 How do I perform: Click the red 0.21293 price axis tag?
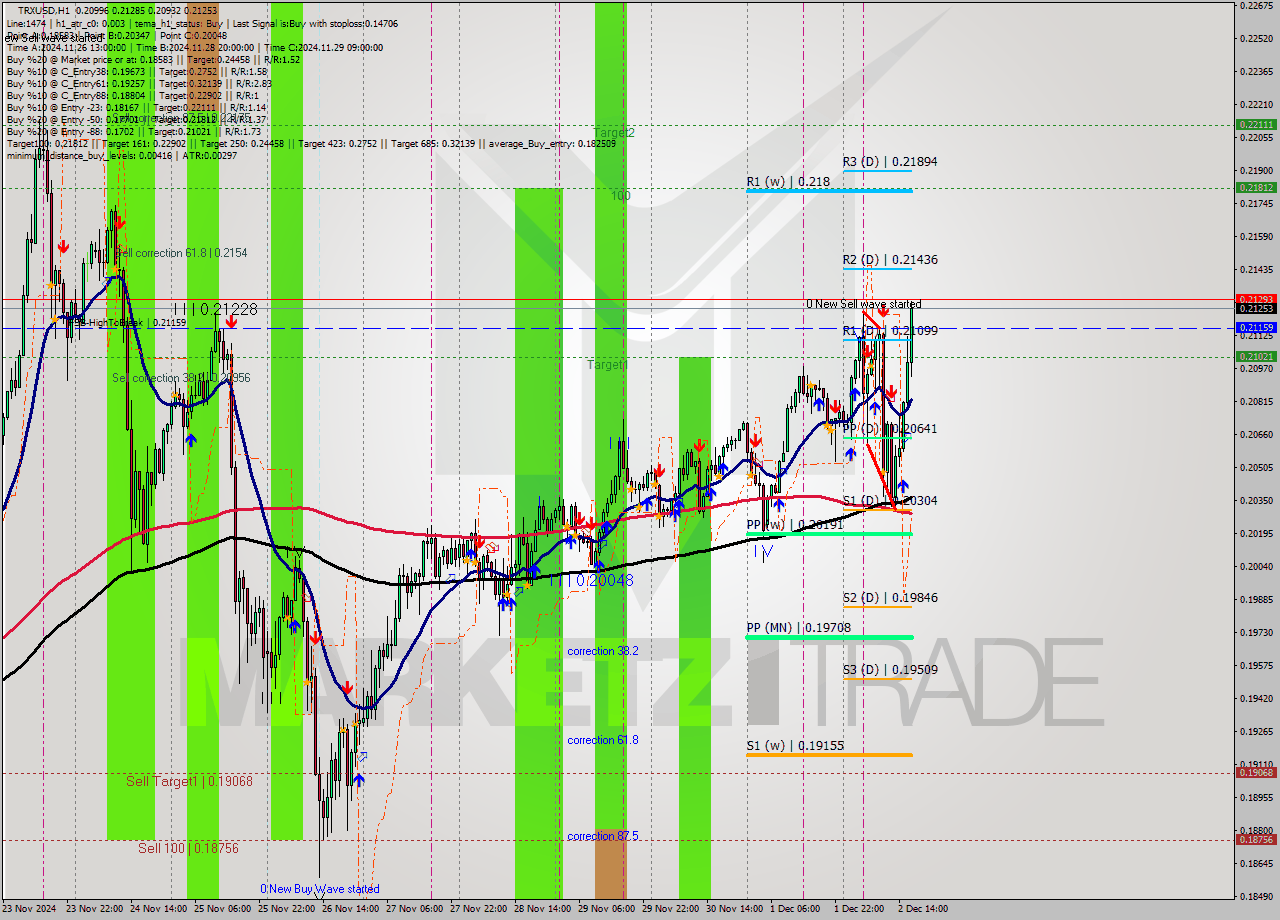click(1256, 299)
